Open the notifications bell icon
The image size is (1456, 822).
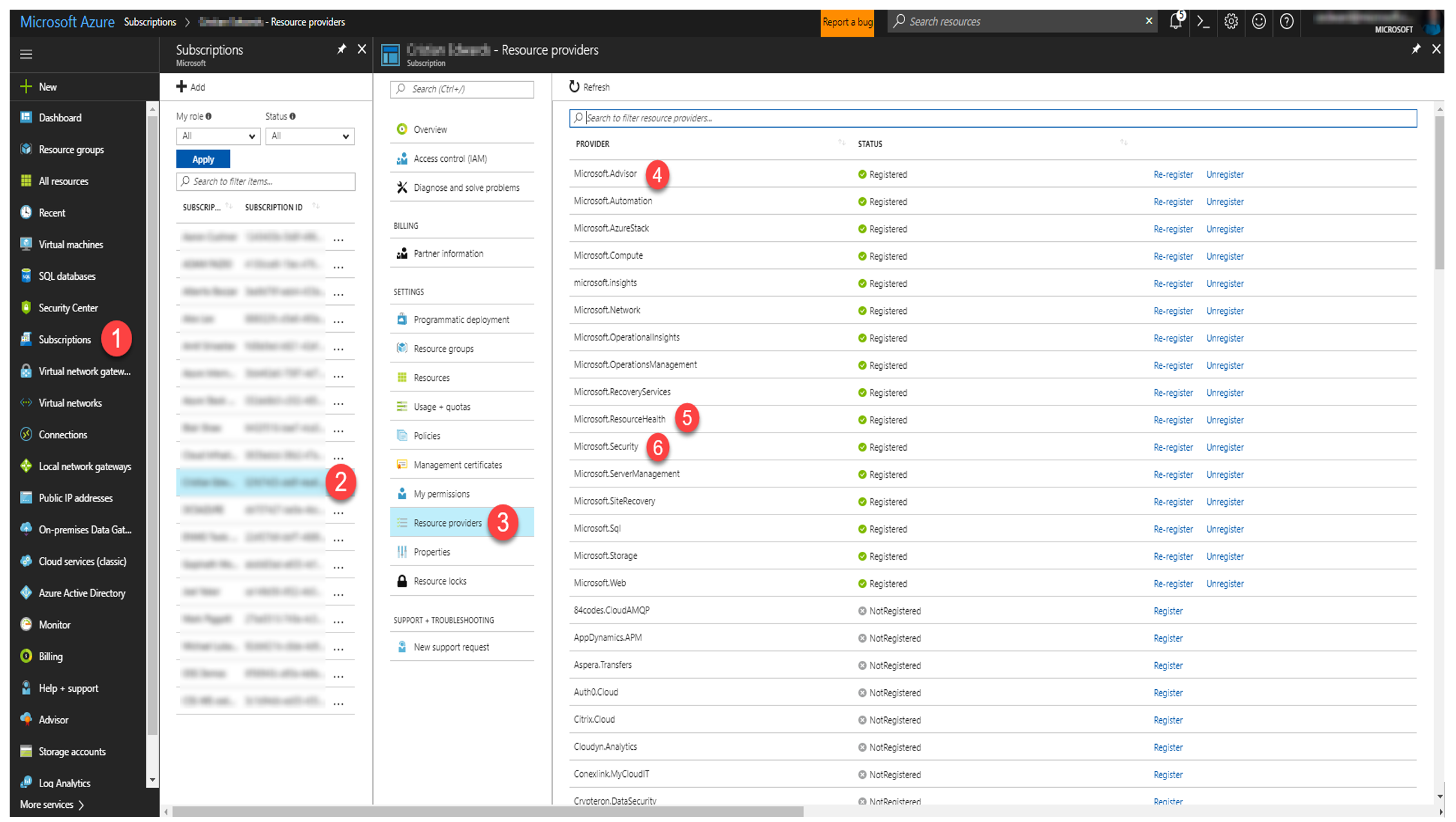point(1176,21)
